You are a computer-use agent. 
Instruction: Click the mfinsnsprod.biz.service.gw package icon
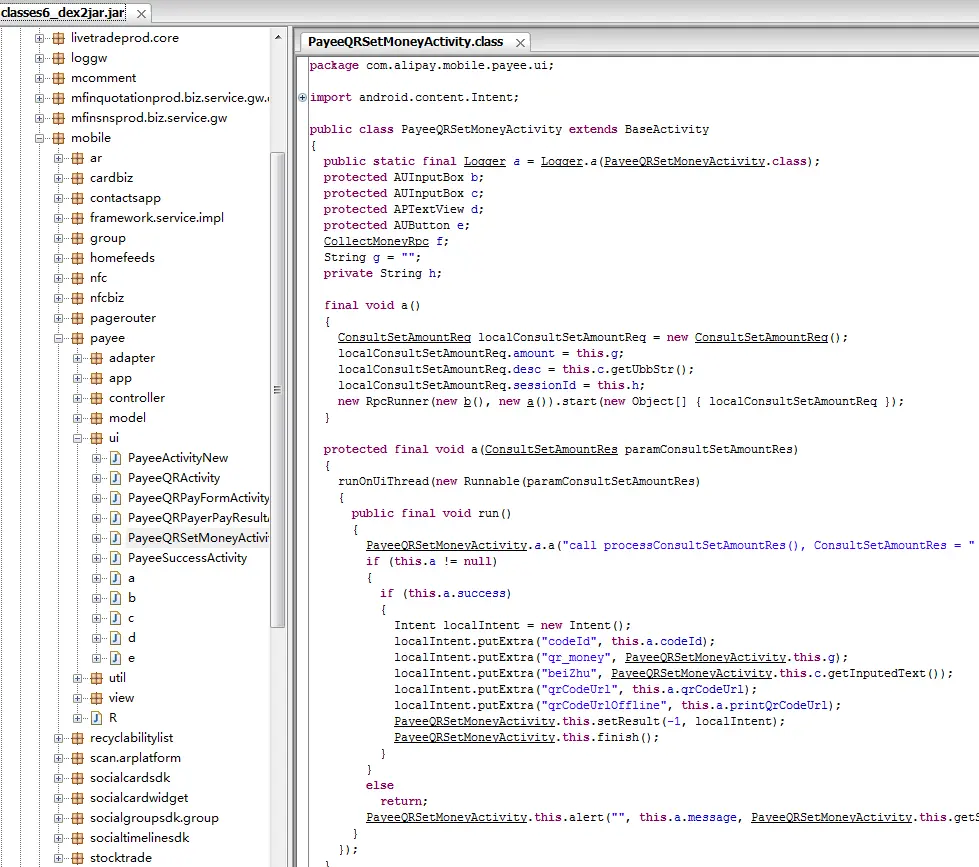pyautogui.click(x=59, y=118)
